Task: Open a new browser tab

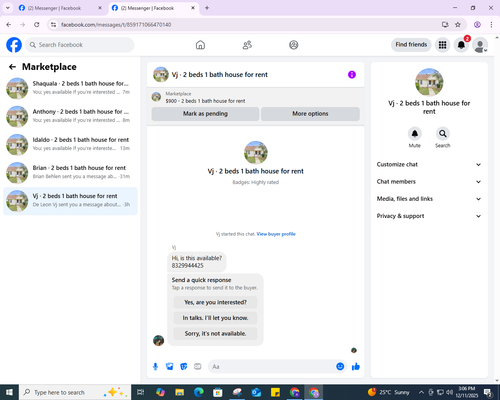Action: point(207,8)
